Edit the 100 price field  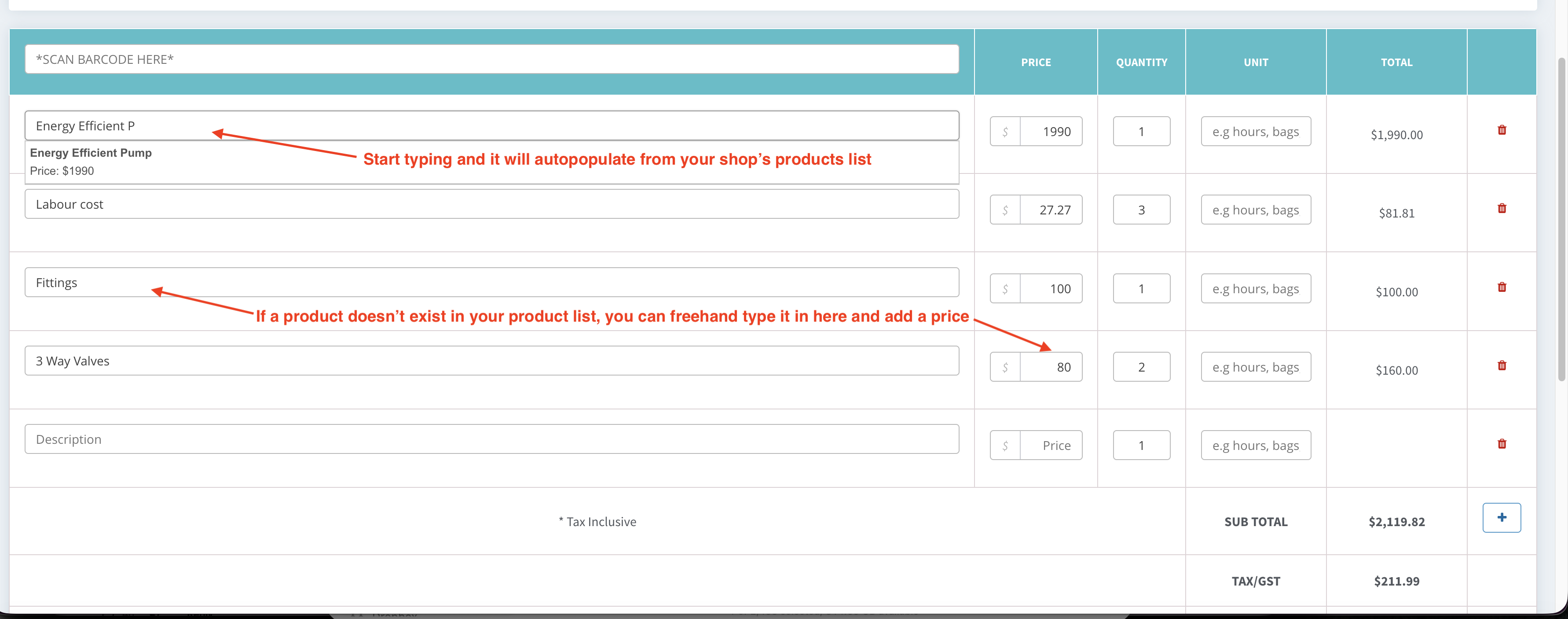coord(1051,288)
